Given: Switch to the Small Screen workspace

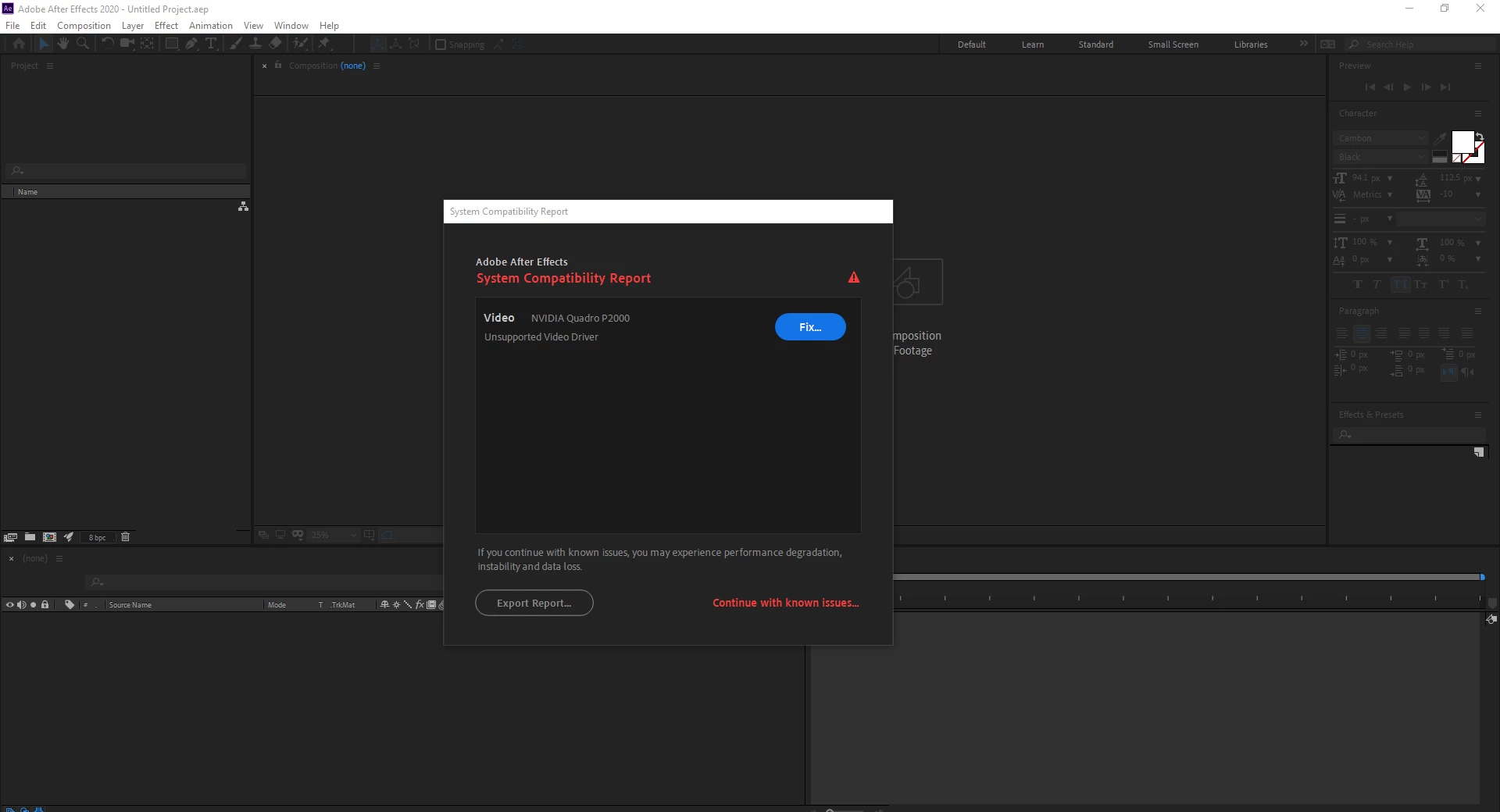Looking at the screenshot, I should 1173,45.
